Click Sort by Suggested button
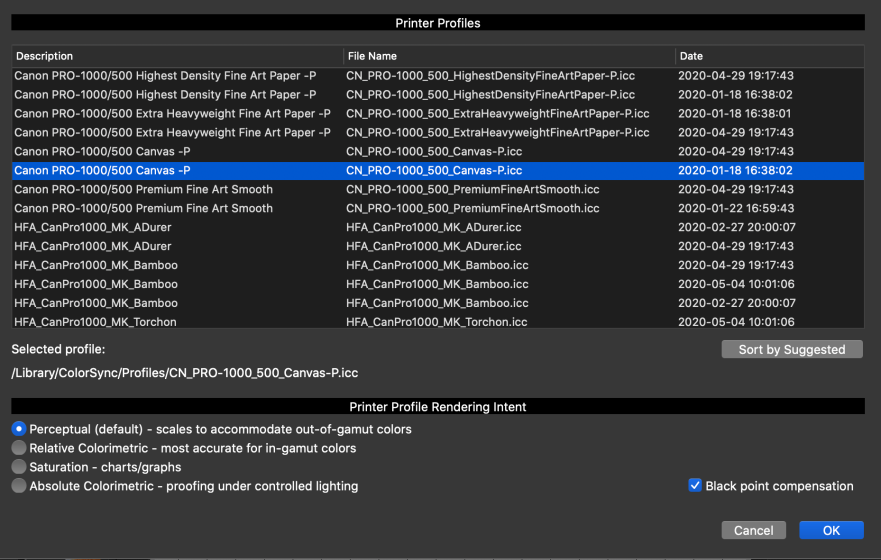 792,349
